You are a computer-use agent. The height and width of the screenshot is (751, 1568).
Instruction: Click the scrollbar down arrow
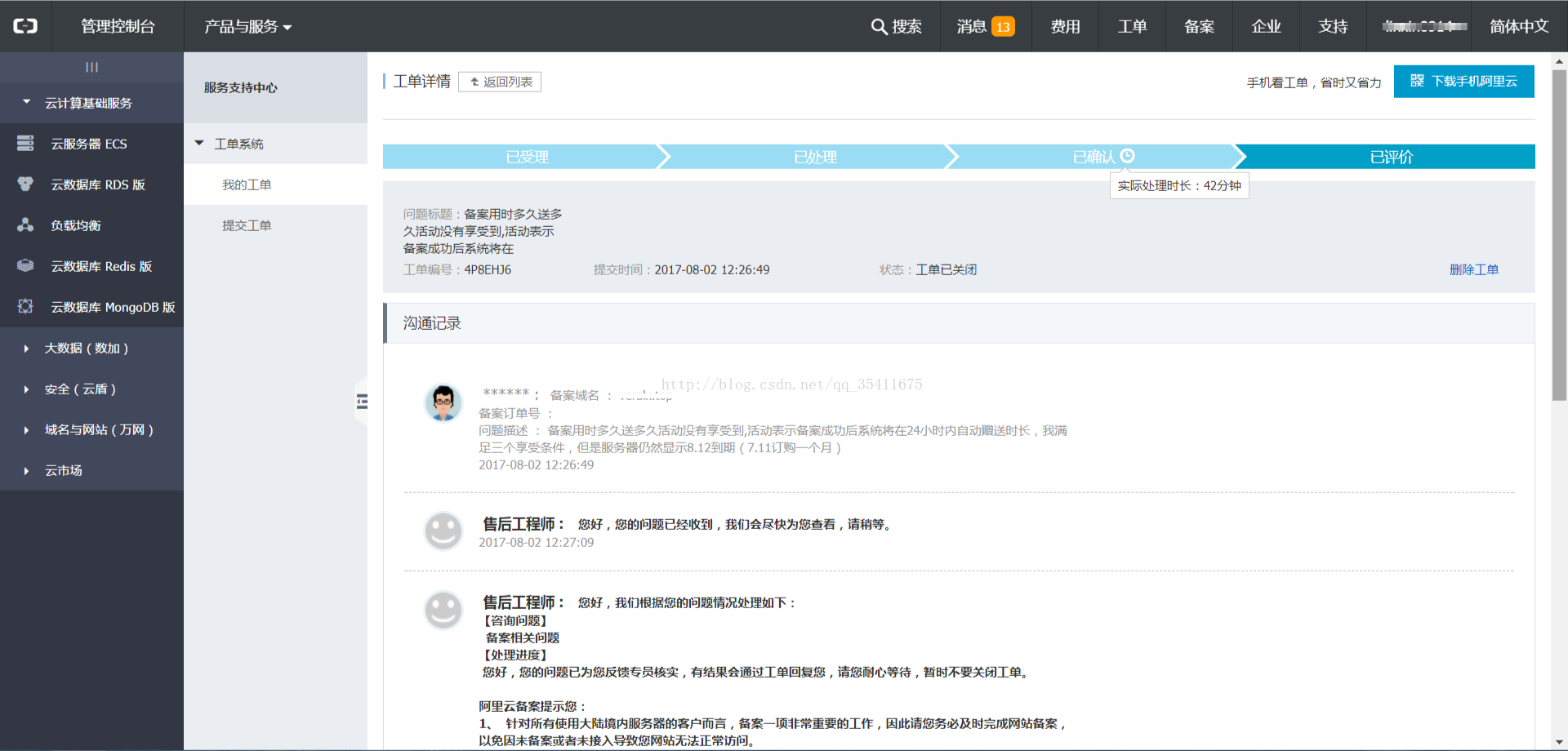pos(1559,742)
